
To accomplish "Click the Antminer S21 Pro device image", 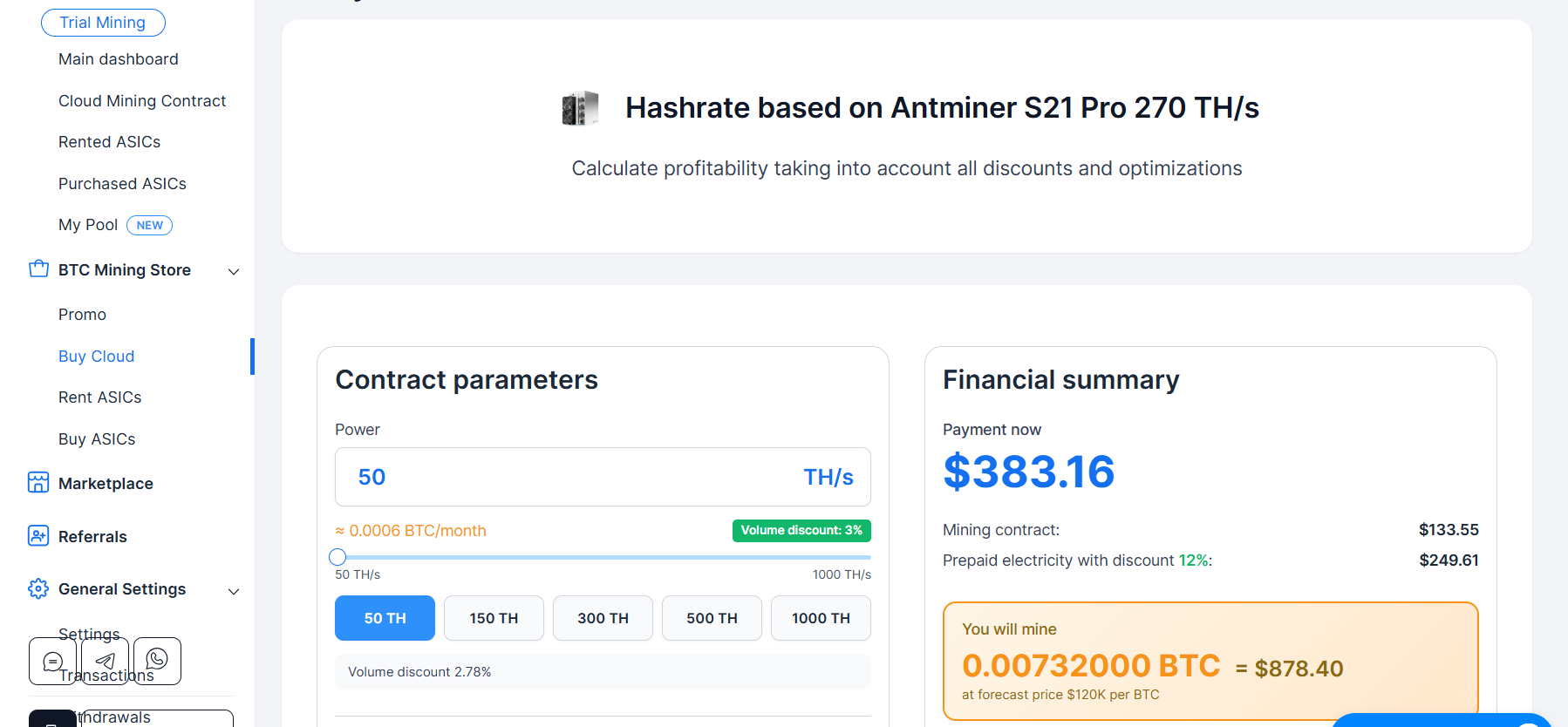I will [580, 108].
